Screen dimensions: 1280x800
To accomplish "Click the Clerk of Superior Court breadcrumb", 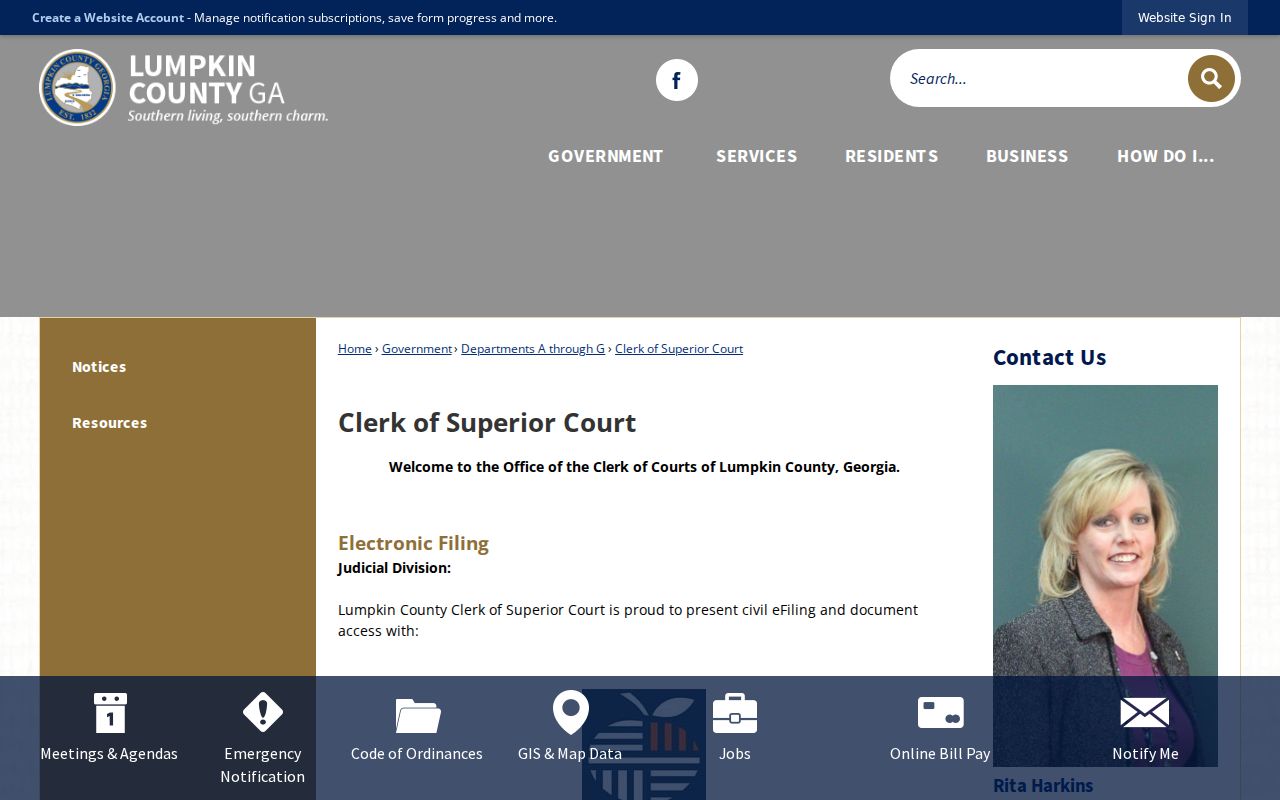I will point(679,349).
